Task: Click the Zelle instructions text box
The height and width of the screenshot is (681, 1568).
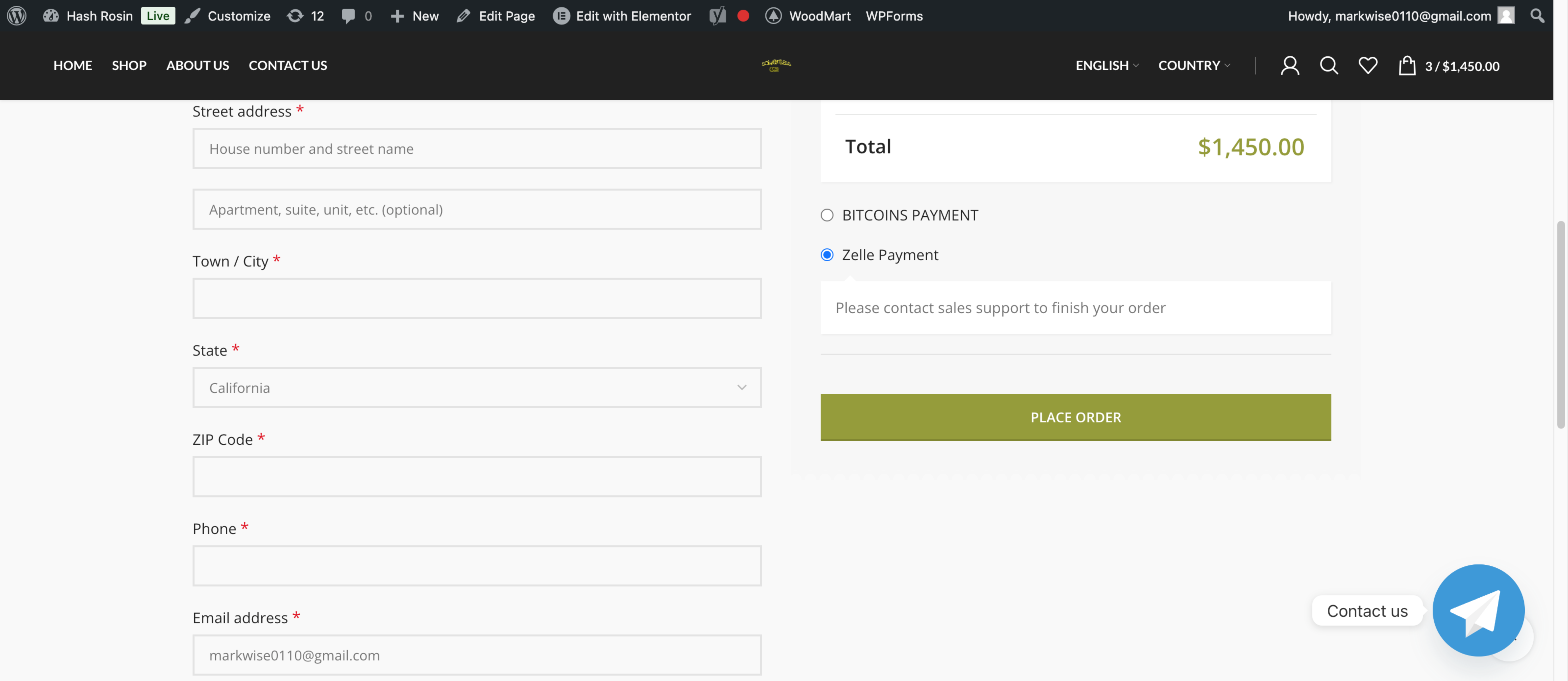Action: tap(1076, 307)
